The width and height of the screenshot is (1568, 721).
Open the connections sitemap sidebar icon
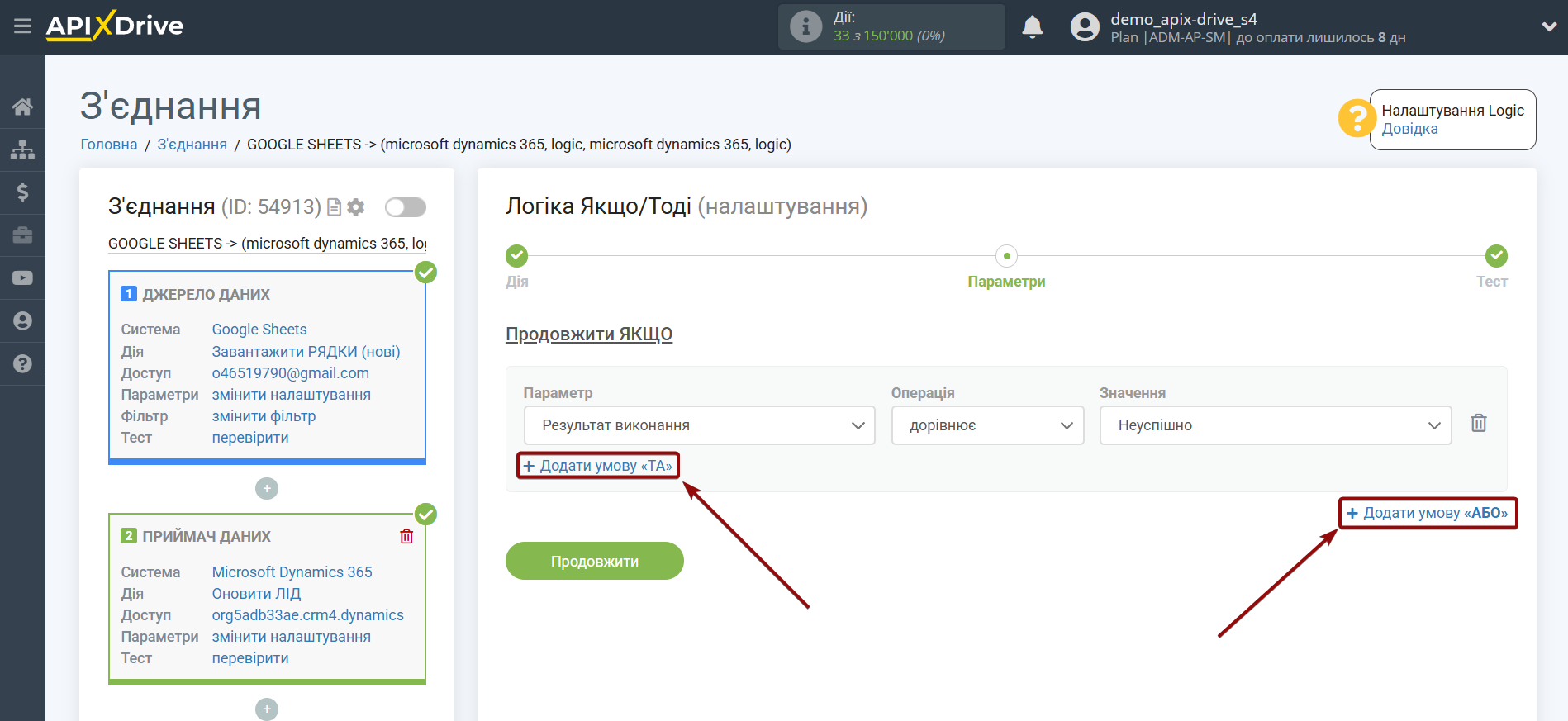[x=22, y=149]
